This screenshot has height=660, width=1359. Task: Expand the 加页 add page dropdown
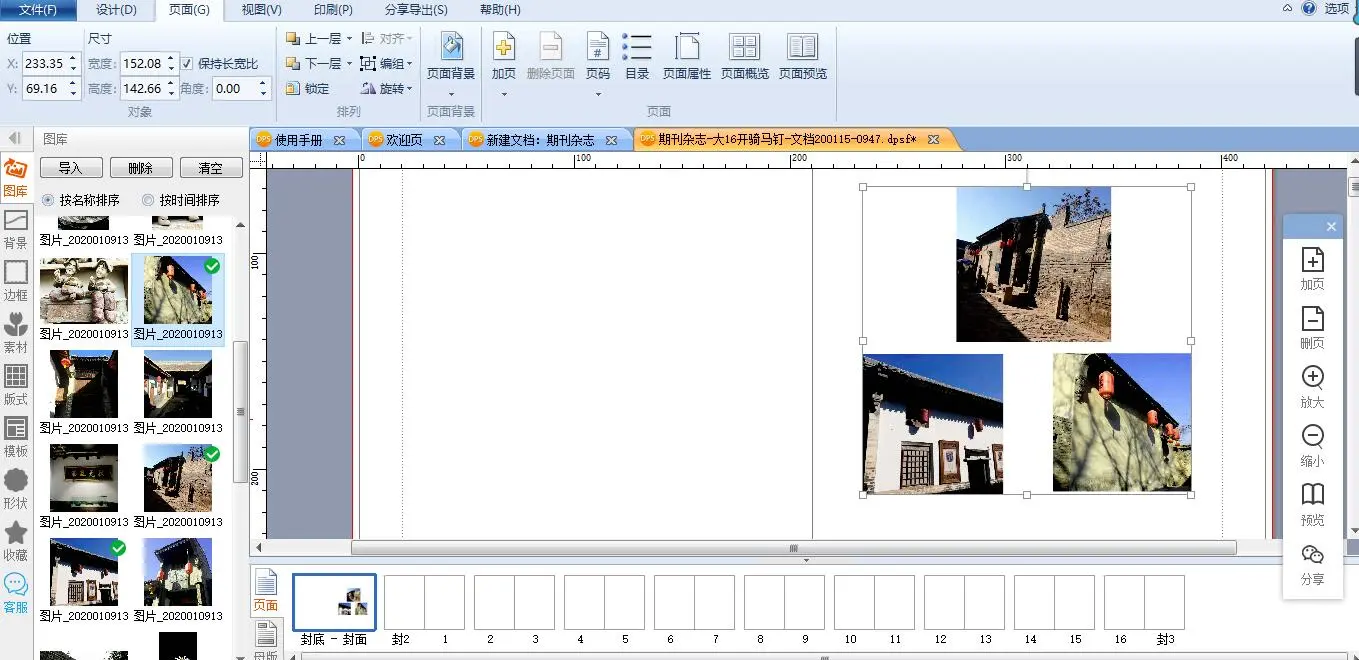(504, 95)
